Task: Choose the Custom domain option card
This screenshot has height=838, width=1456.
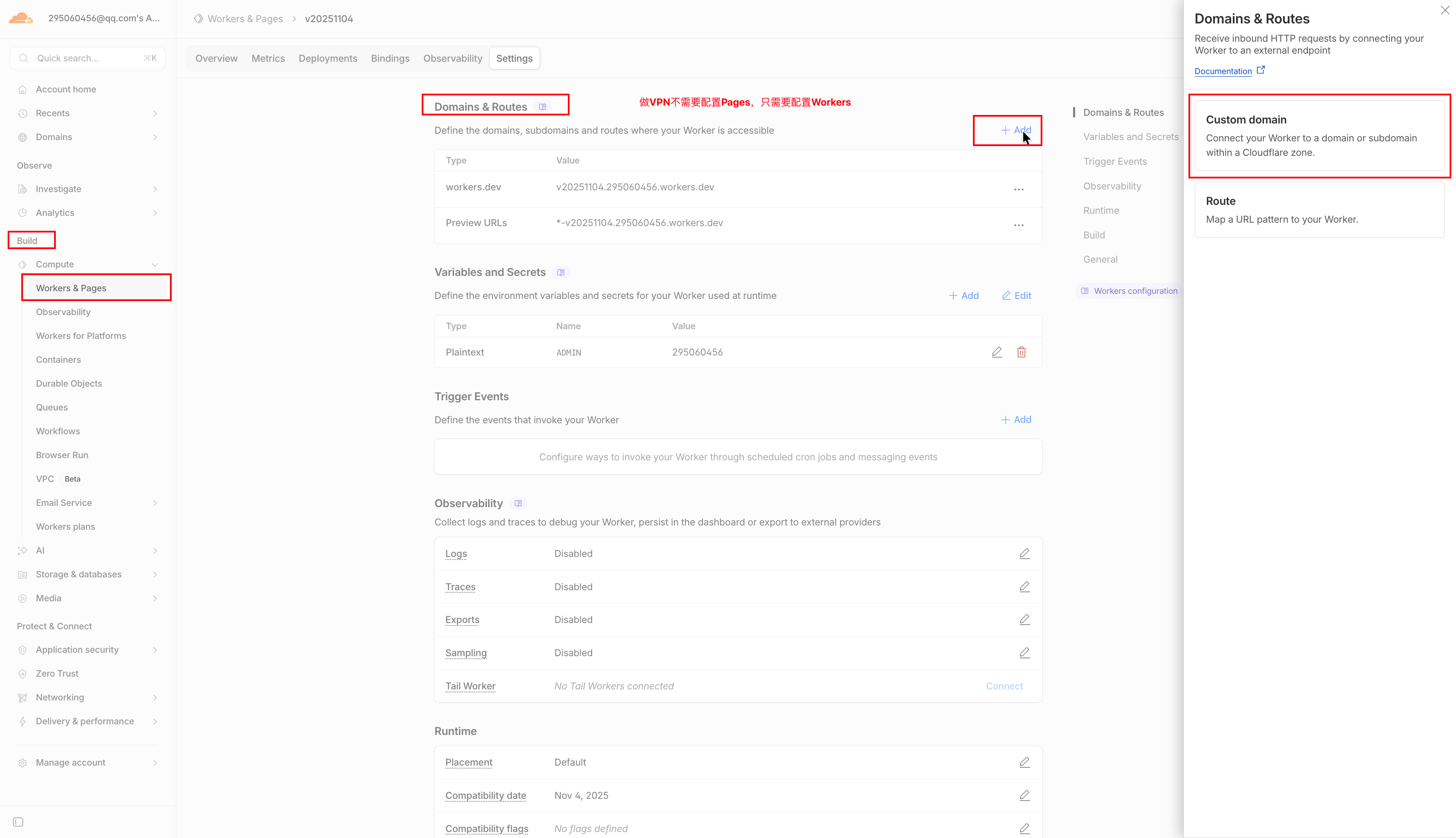Action: [1320, 136]
